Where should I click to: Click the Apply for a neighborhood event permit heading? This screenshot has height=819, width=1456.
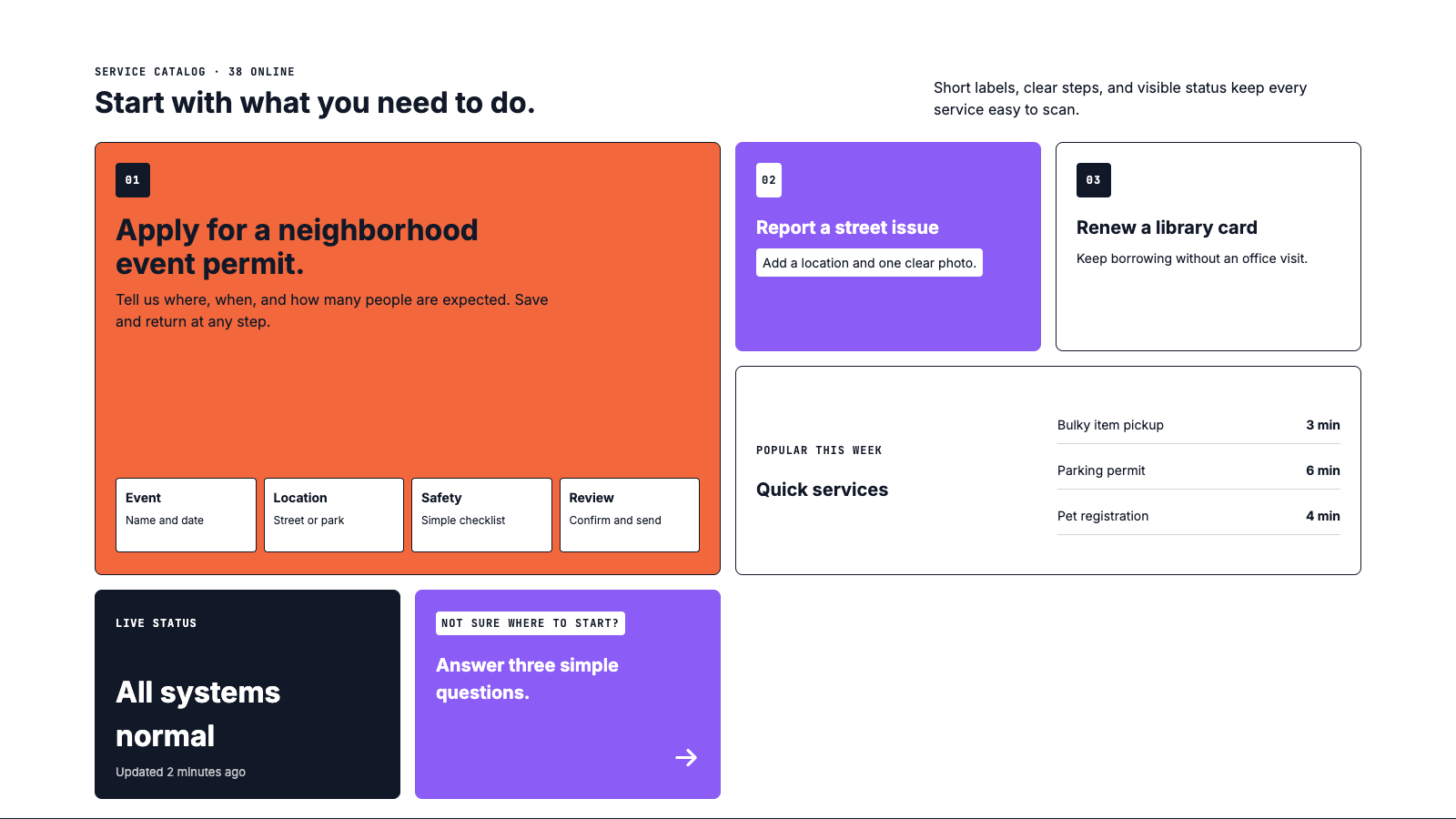coord(297,247)
